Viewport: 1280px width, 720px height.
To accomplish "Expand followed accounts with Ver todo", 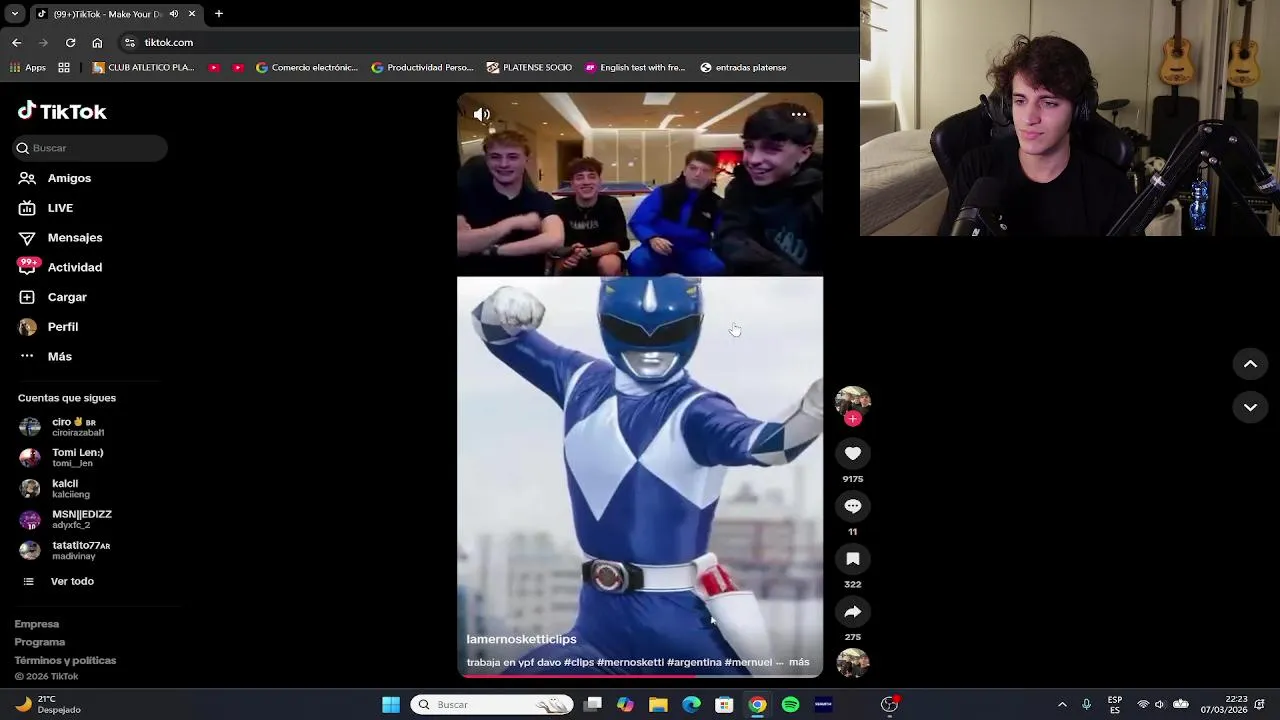I will pos(58,581).
